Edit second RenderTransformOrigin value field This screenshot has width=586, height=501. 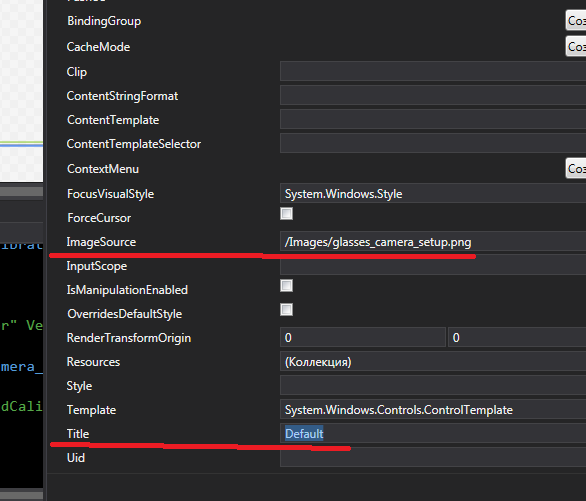(517, 337)
